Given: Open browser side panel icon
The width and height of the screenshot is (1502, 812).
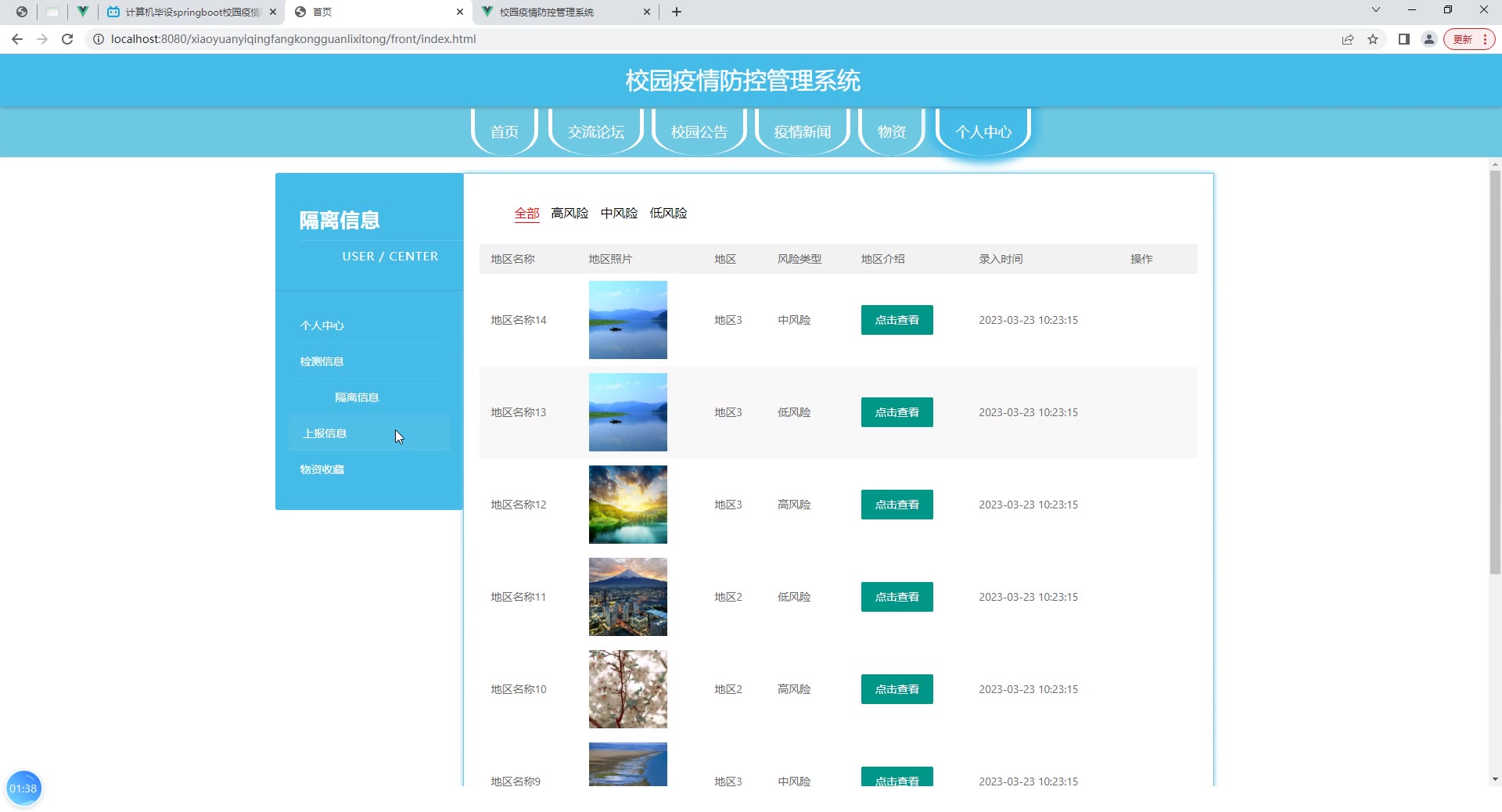Looking at the screenshot, I should [x=1404, y=39].
